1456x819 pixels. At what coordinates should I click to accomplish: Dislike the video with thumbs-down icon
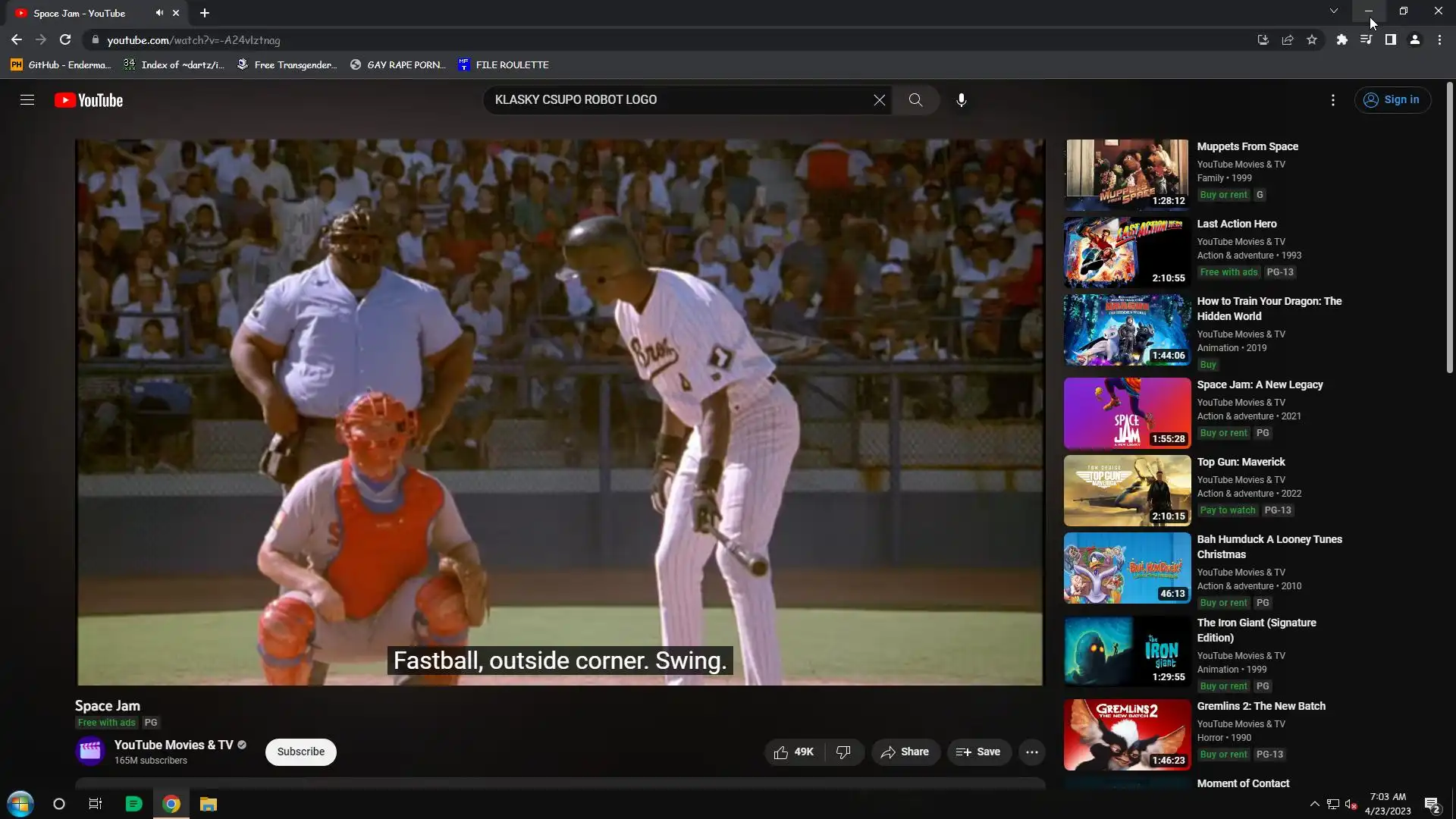(x=843, y=752)
